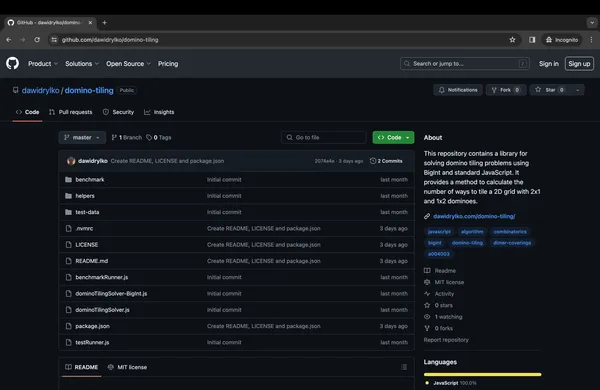View 0 Tags link

point(159,137)
